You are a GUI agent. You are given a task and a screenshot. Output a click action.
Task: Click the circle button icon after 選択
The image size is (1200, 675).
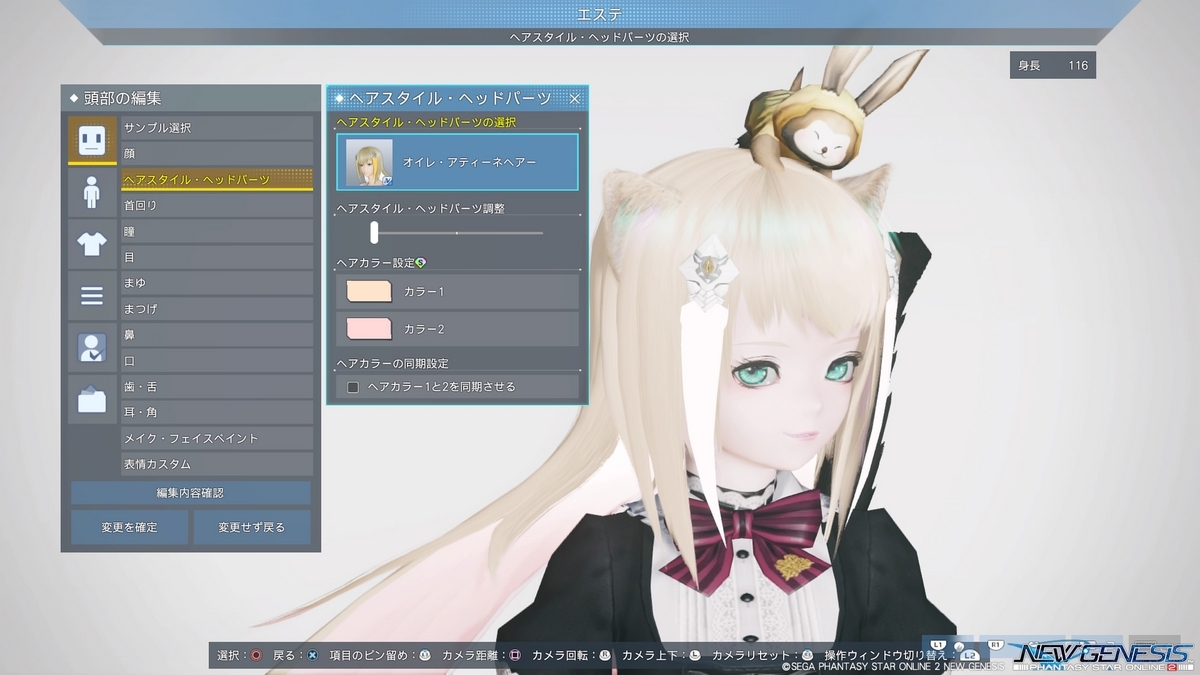257,656
